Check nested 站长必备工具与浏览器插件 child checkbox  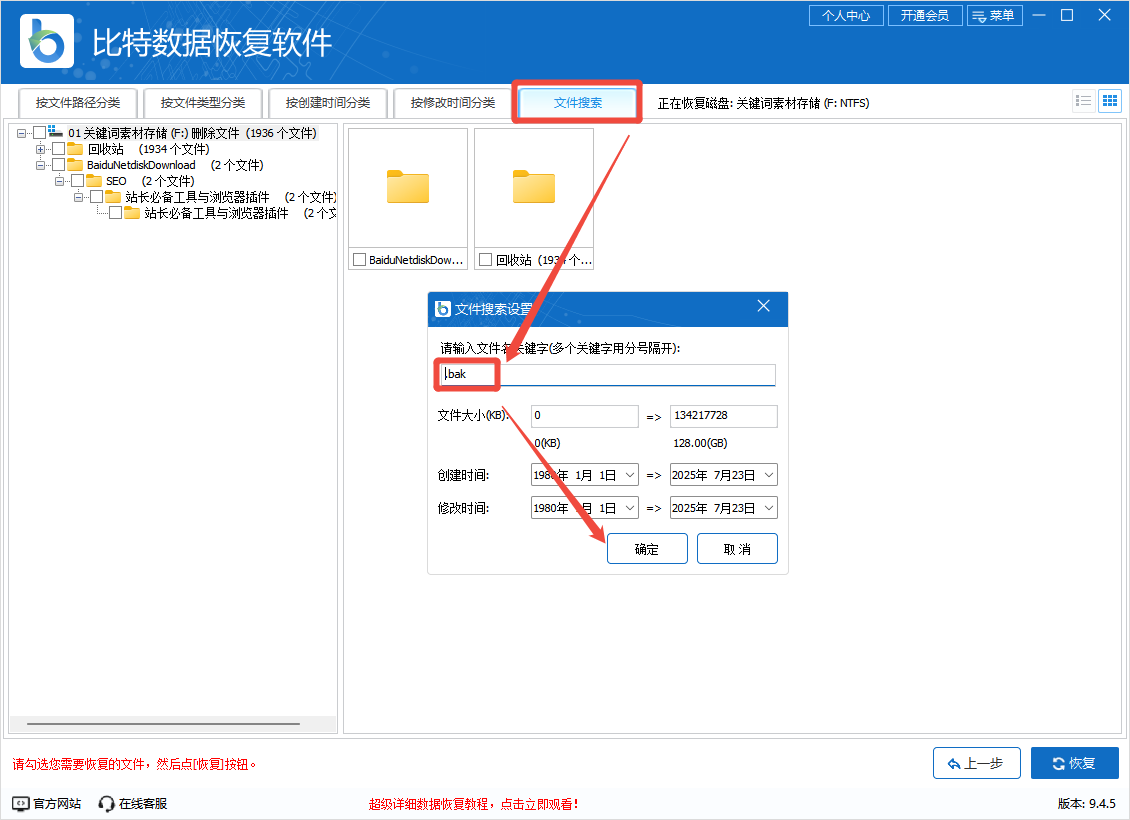coord(115,213)
